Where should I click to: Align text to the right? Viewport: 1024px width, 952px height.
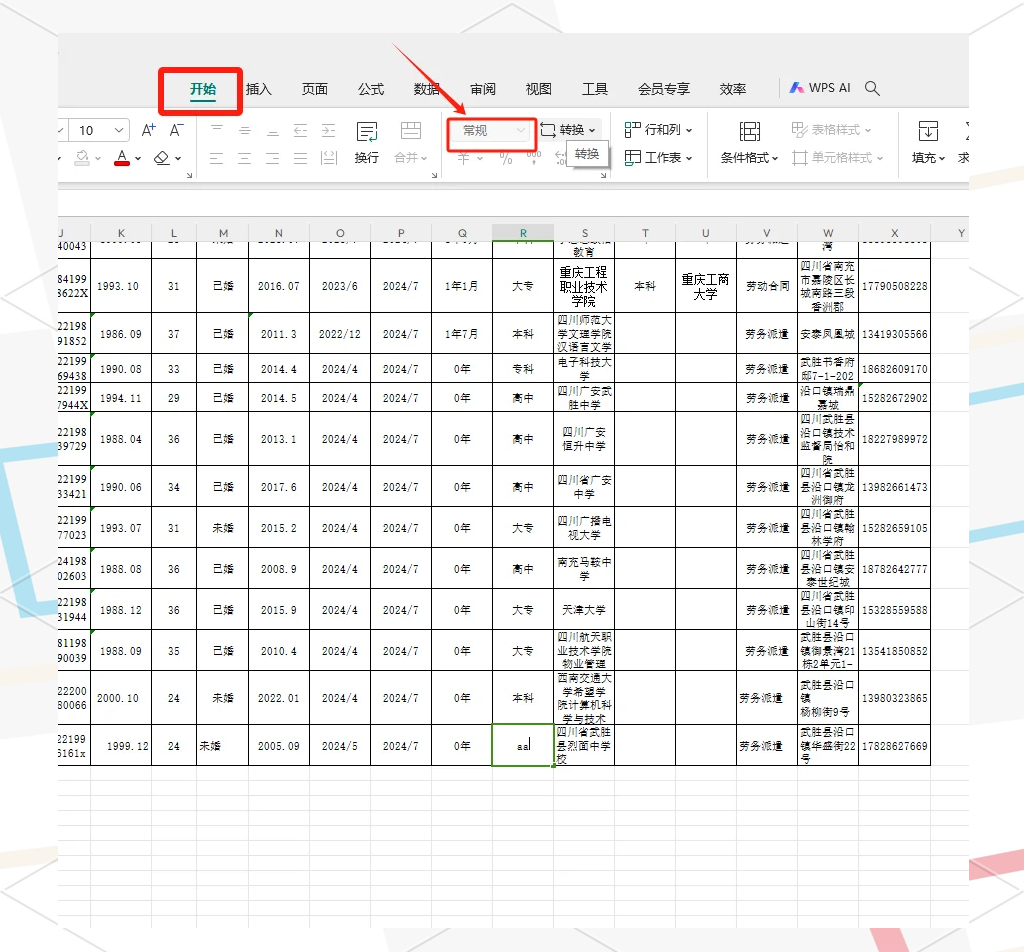tap(273, 157)
